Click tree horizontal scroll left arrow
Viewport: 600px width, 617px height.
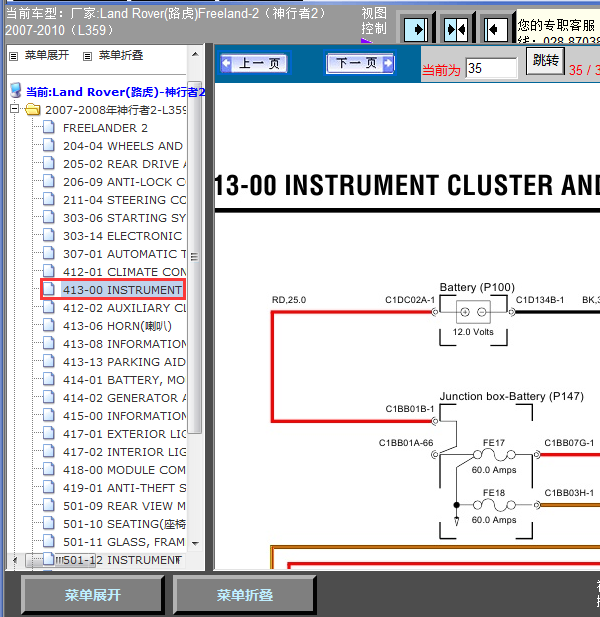coord(15,560)
